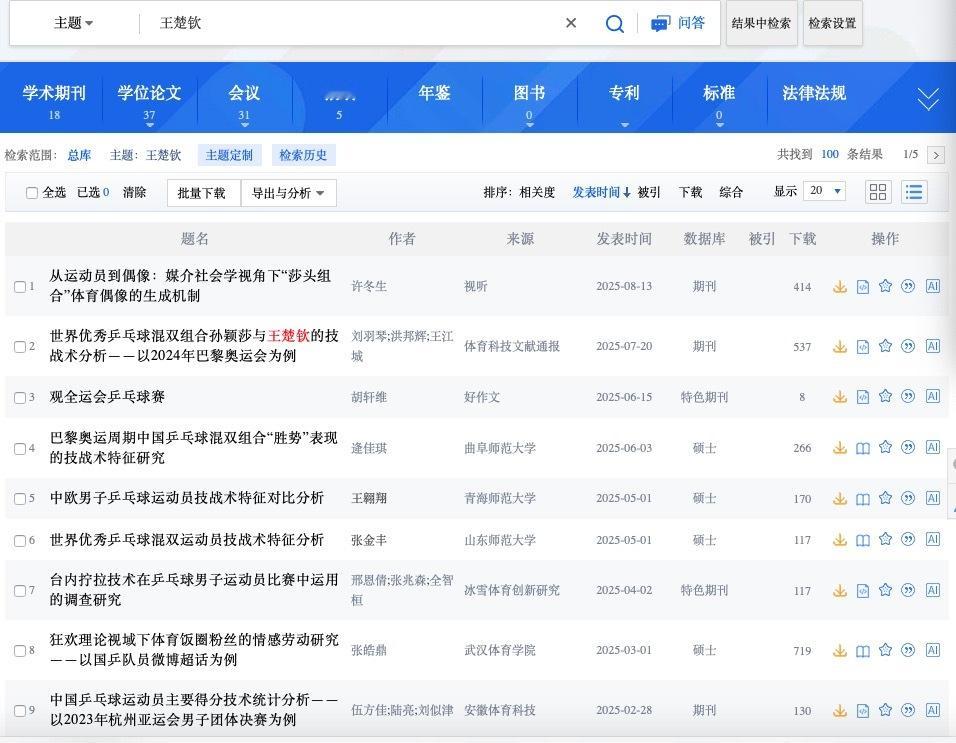
Task: Open the 显示 20 per-page dropdown
Action: click(825, 191)
